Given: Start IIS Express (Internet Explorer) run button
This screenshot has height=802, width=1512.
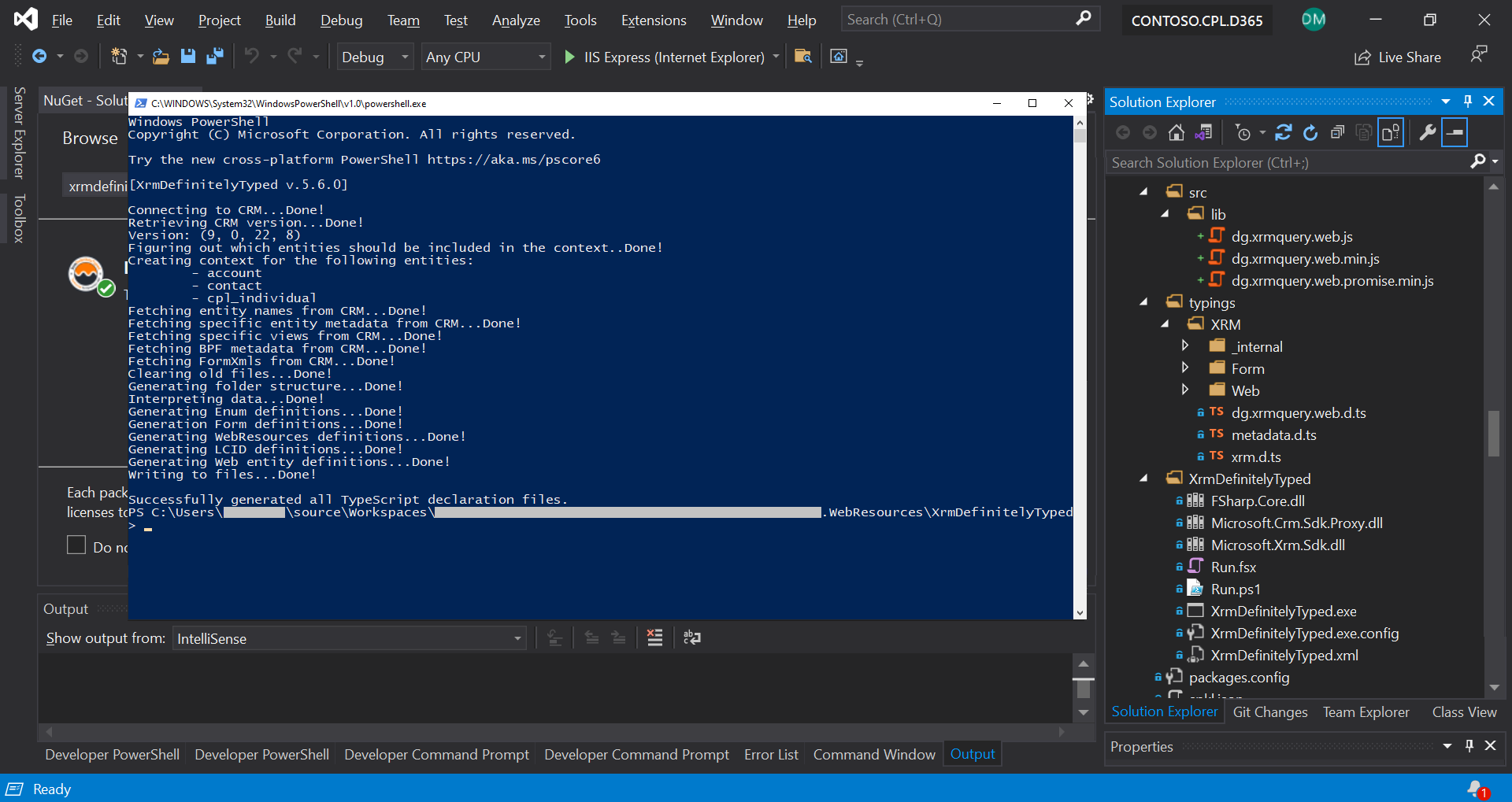Looking at the screenshot, I should coord(569,57).
